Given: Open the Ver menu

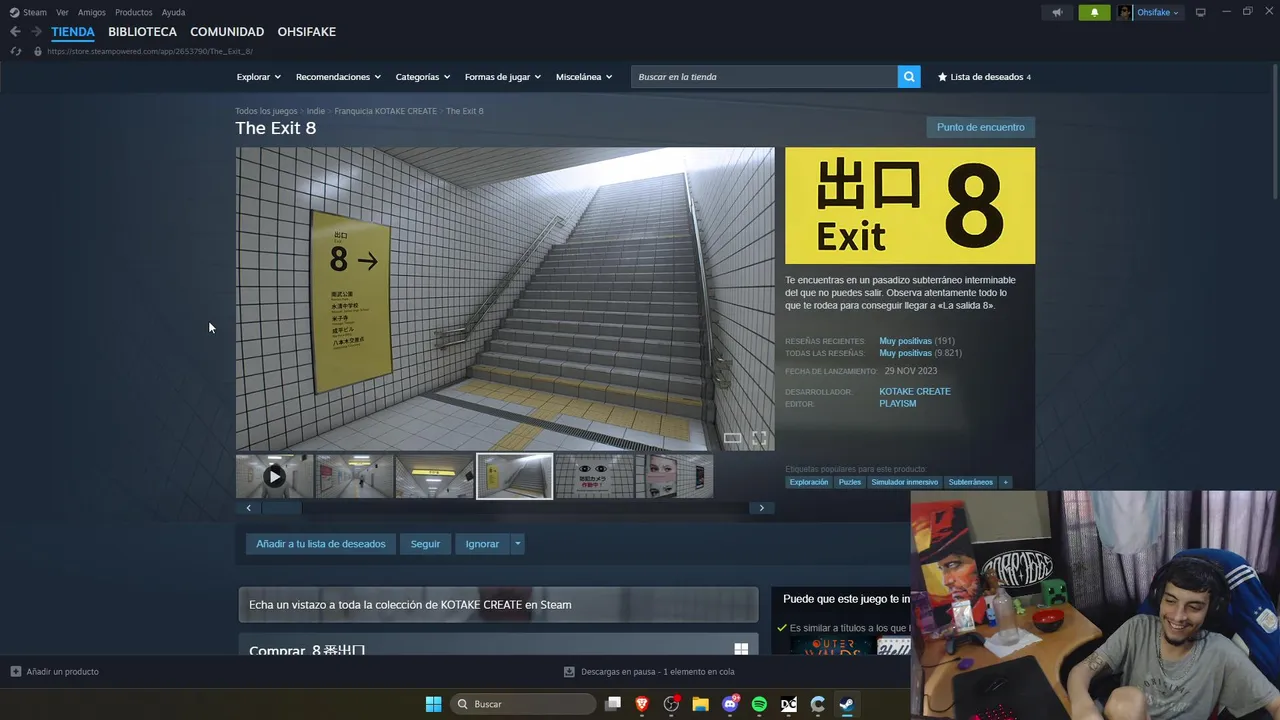Looking at the screenshot, I should click(62, 12).
